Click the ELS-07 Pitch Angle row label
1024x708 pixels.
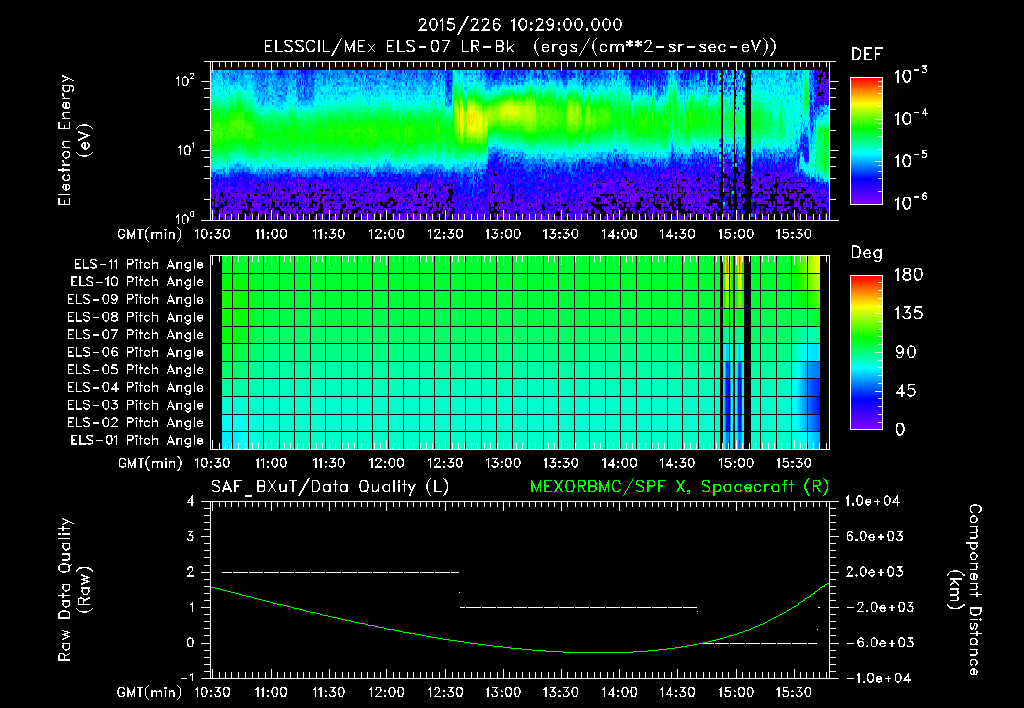[136, 334]
